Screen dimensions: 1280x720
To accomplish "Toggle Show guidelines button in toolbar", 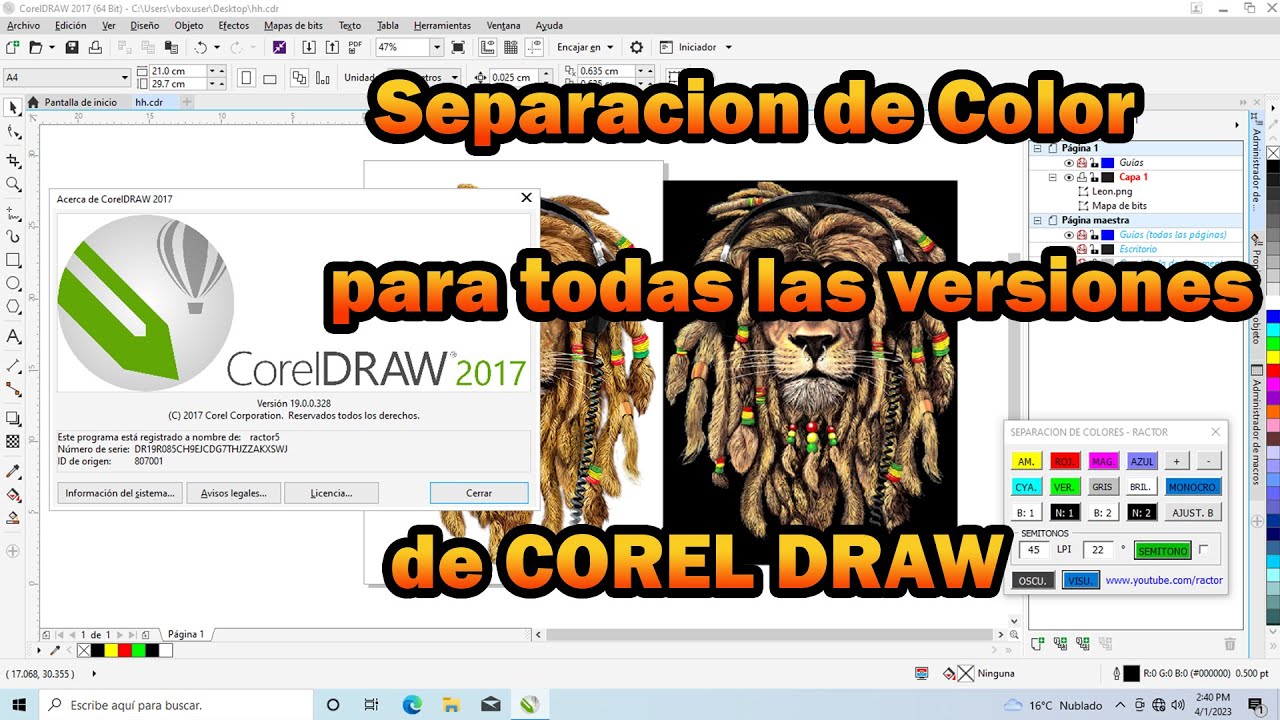I will pos(533,47).
